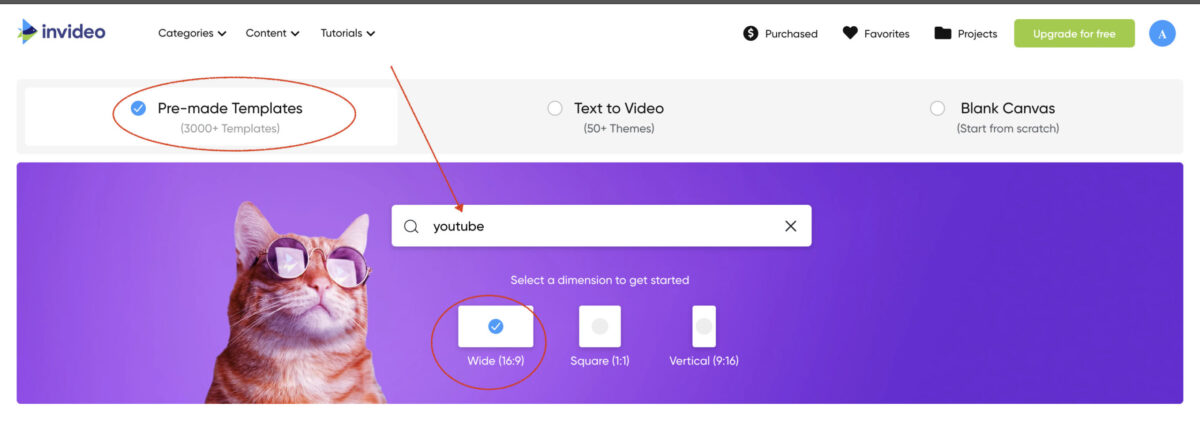This screenshot has height=423, width=1200.
Task: Click the magnifying glass search icon
Action: pos(411,226)
